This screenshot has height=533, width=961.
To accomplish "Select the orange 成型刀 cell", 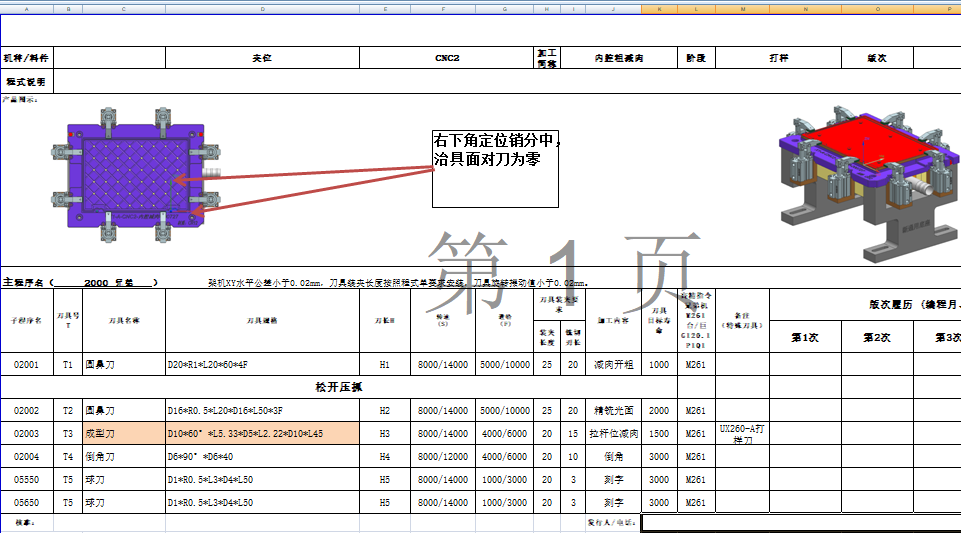I will point(124,433).
